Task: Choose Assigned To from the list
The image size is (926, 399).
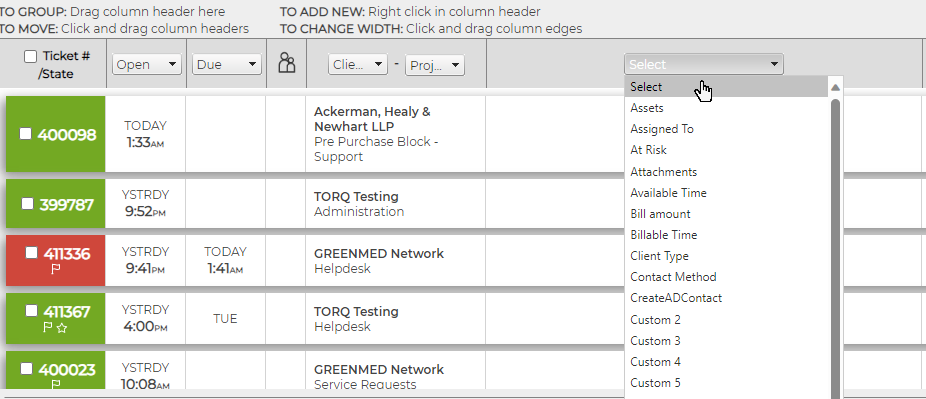Action: [x=662, y=129]
